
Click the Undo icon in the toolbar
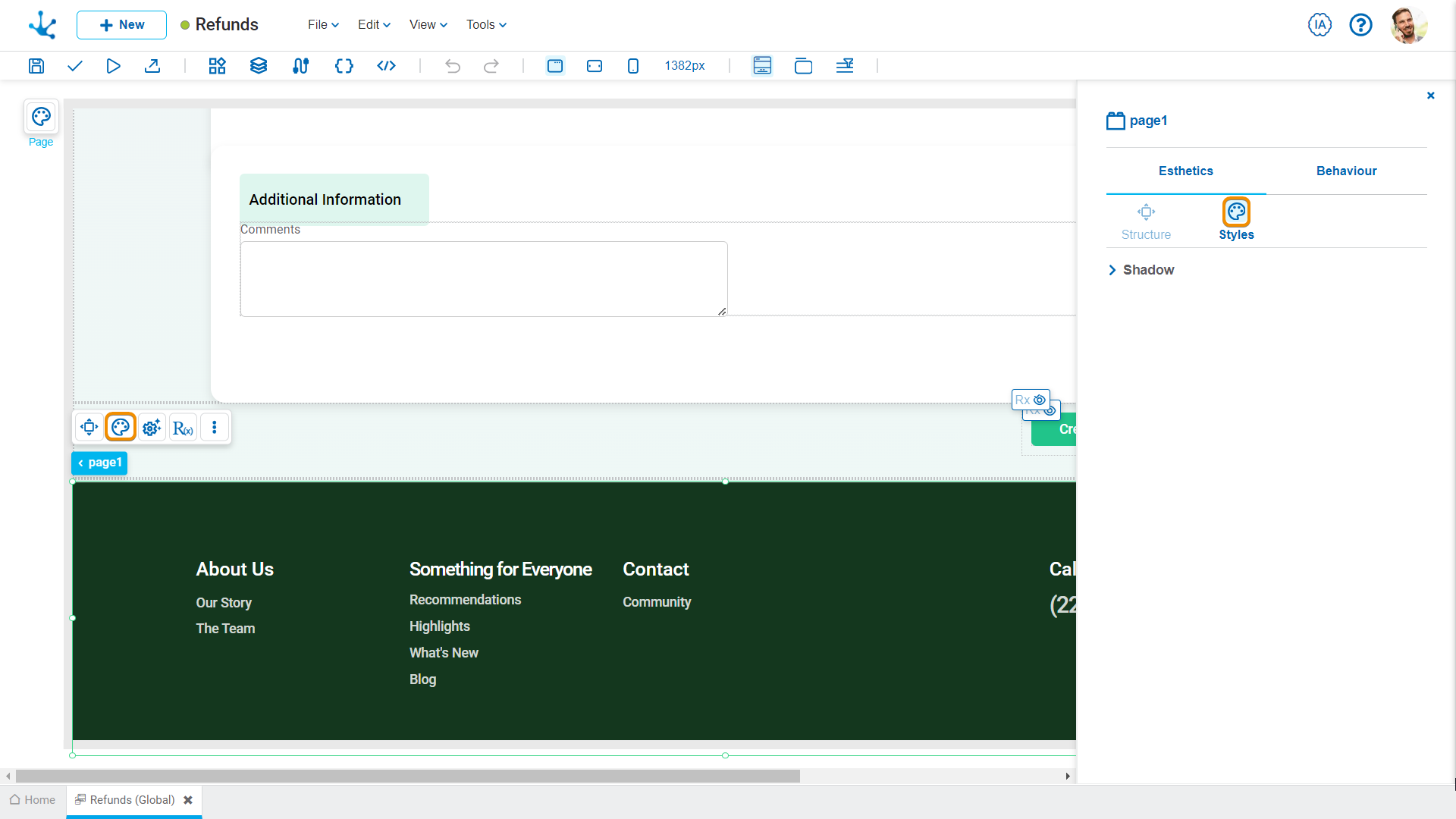coord(452,65)
